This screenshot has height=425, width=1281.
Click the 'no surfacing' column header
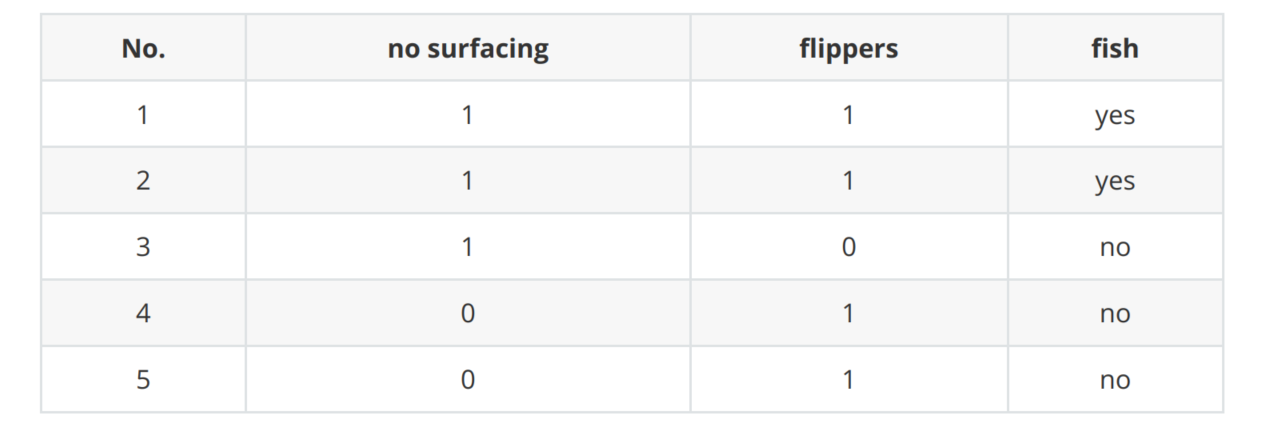tap(468, 48)
